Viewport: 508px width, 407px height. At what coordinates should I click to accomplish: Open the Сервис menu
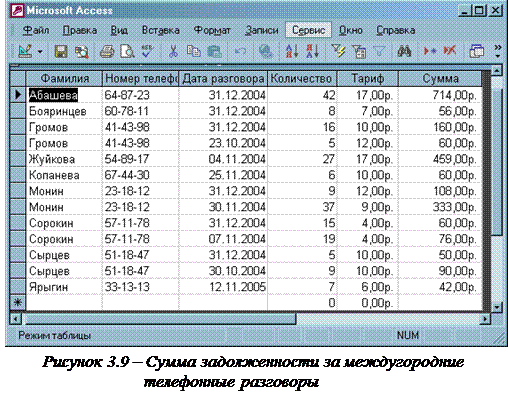point(308,30)
